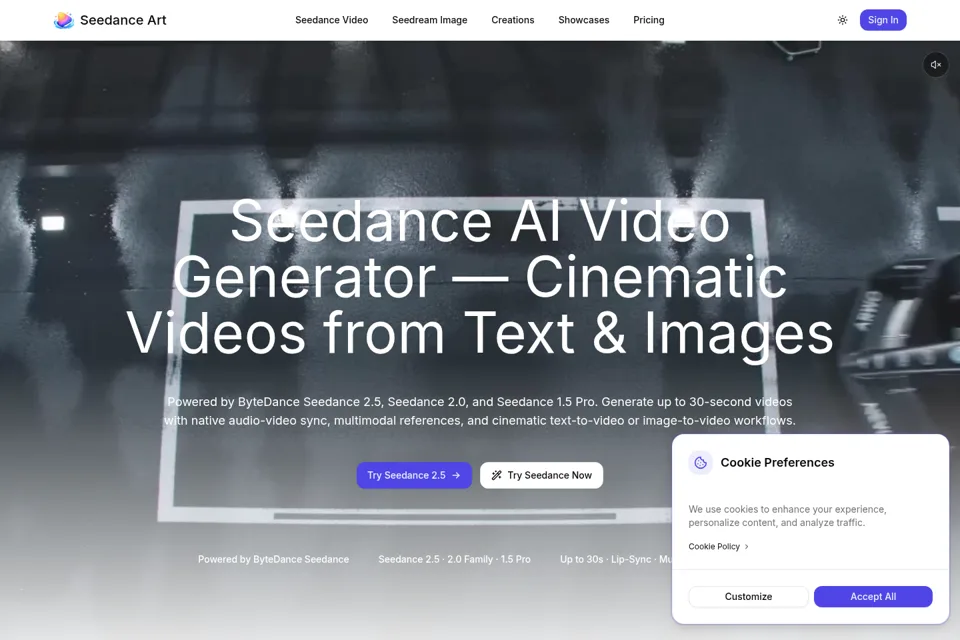Toggle the light/dark theme sun icon
The width and height of the screenshot is (960, 640).
842,20
